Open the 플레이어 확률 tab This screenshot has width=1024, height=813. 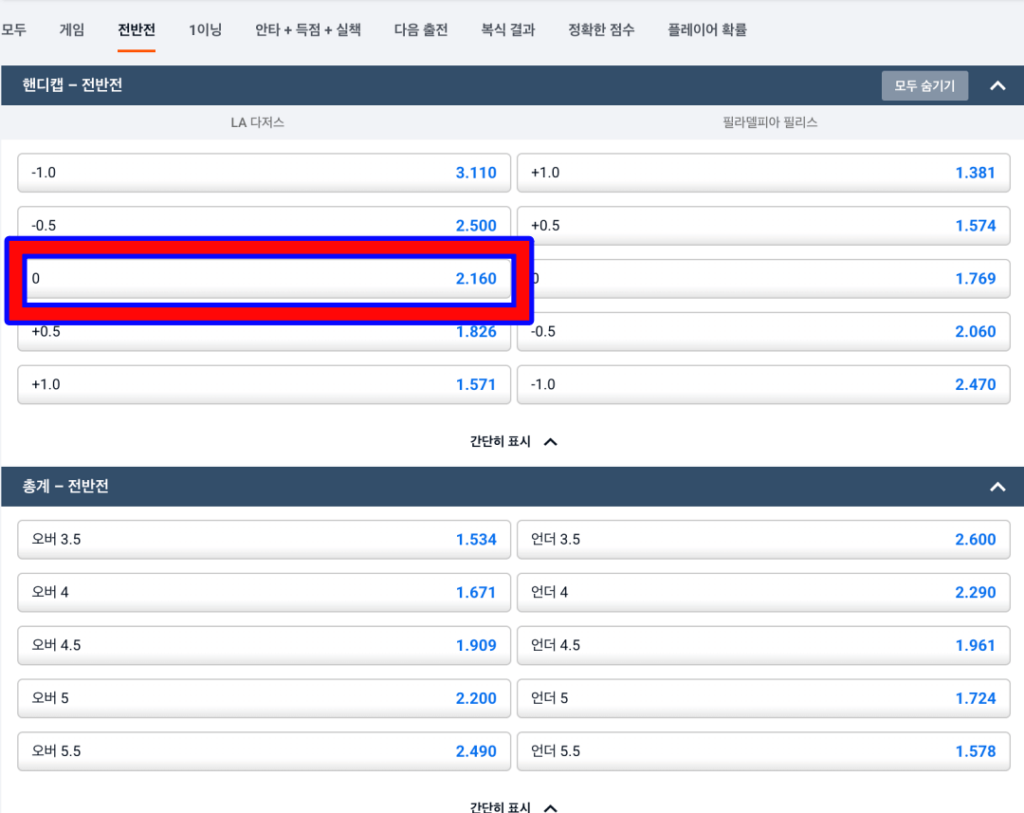(707, 30)
